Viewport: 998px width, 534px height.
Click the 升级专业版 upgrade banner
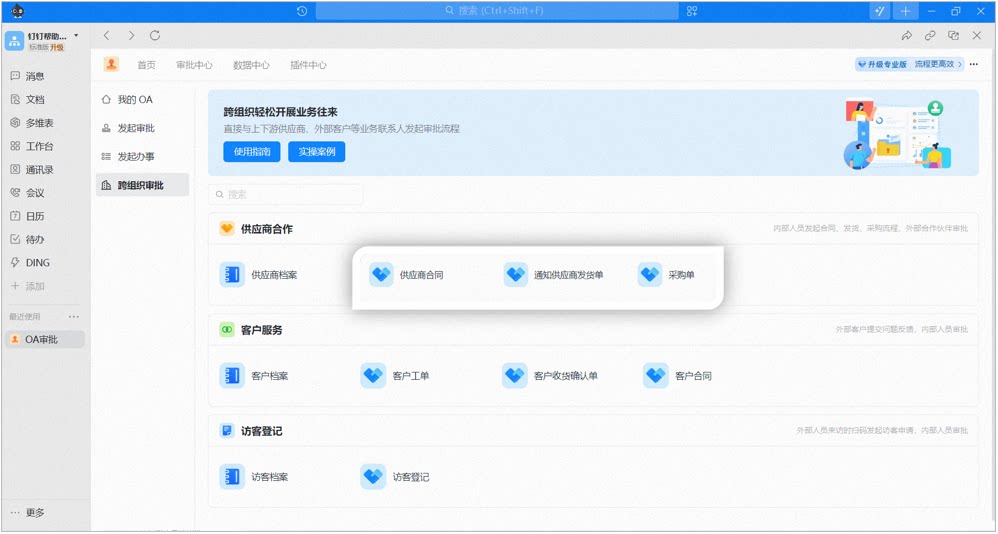pos(910,64)
